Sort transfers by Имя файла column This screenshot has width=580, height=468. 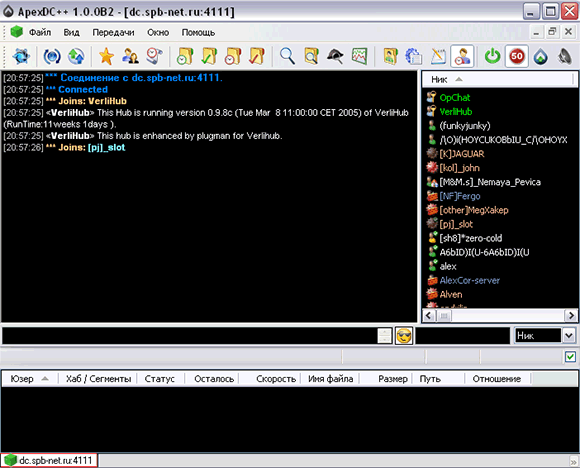click(x=330, y=379)
